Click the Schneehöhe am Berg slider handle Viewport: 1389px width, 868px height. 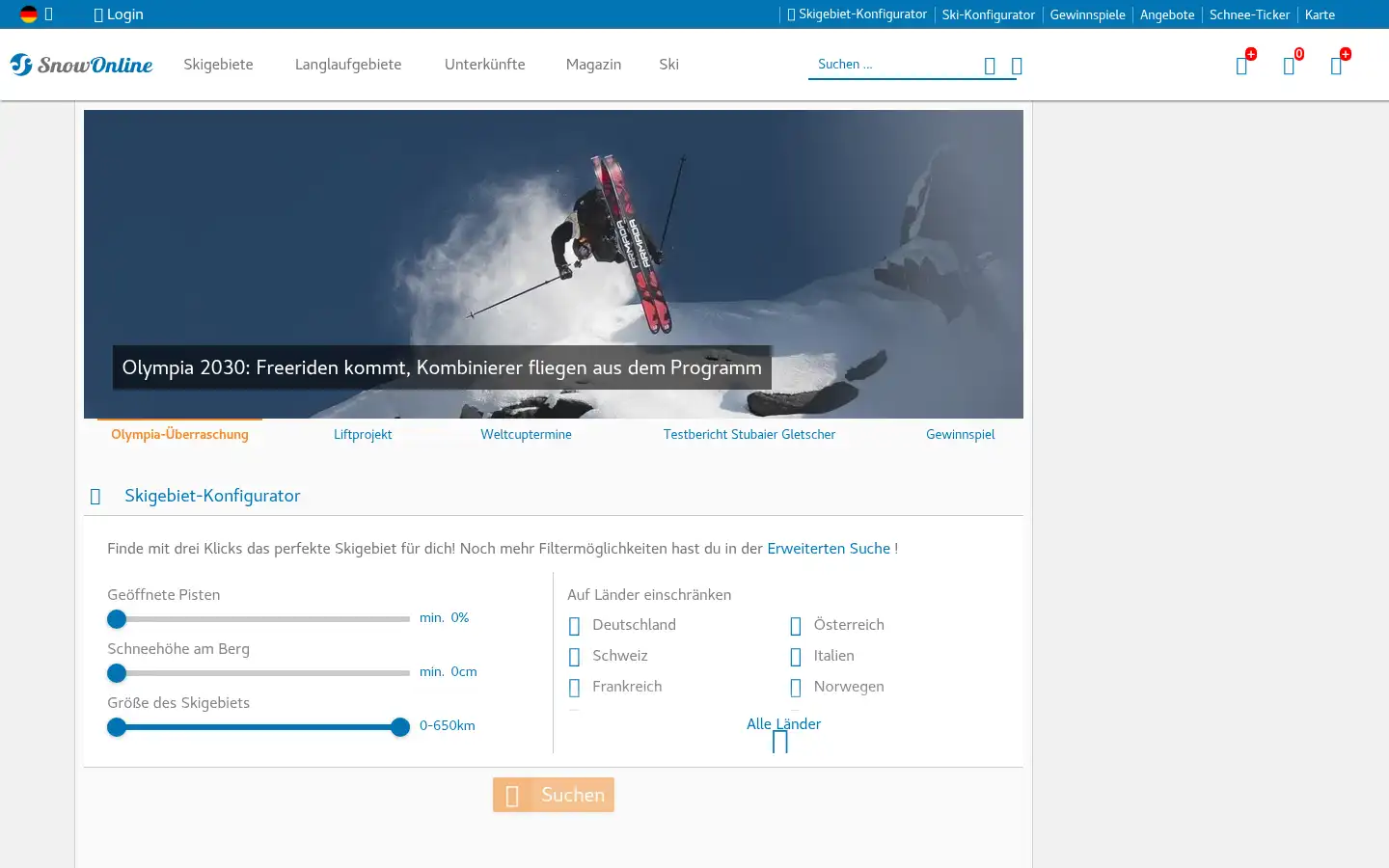tap(117, 673)
